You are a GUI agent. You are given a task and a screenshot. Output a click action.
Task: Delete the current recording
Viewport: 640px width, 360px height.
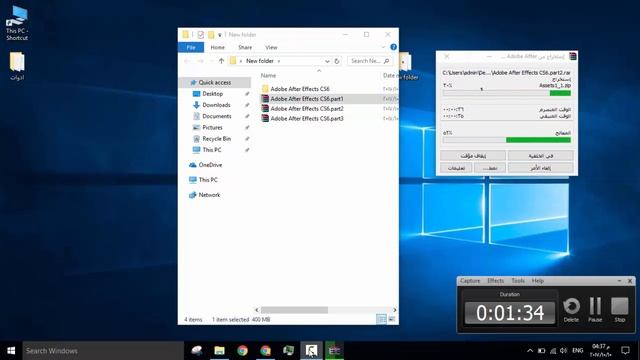(571, 310)
